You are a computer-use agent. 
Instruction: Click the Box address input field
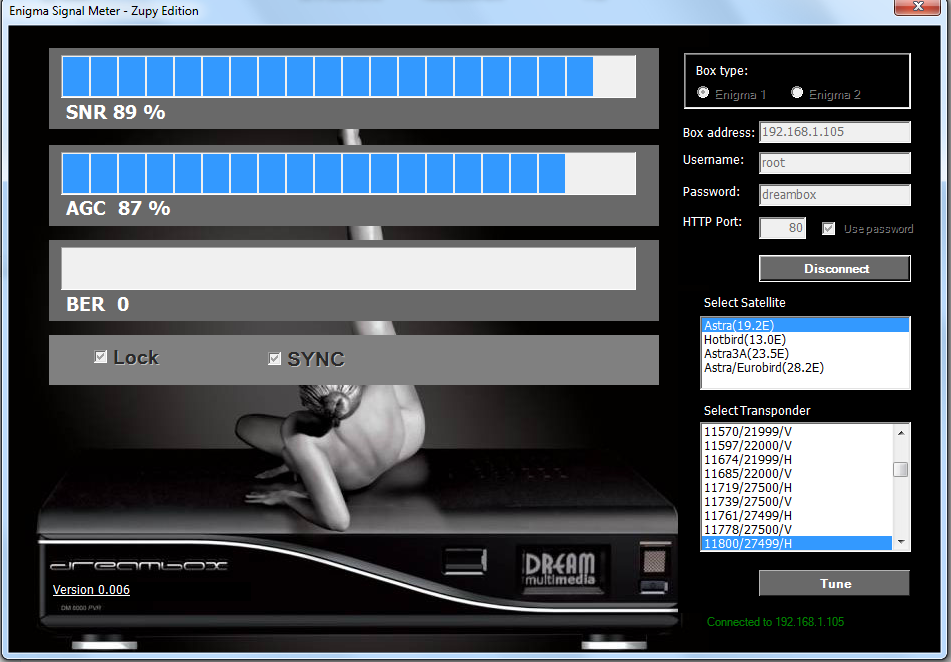click(835, 132)
